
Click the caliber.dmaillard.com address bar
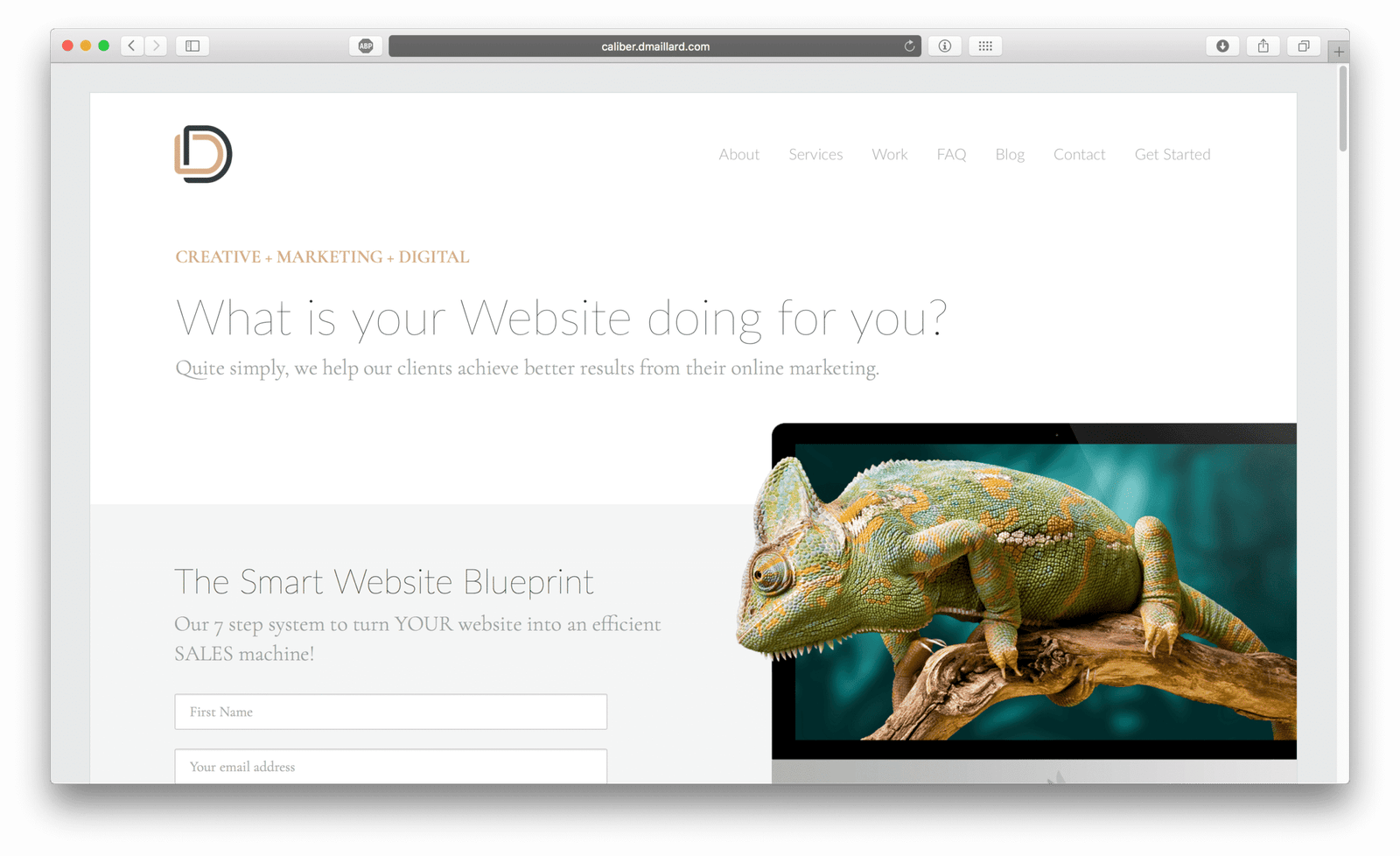[654, 46]
